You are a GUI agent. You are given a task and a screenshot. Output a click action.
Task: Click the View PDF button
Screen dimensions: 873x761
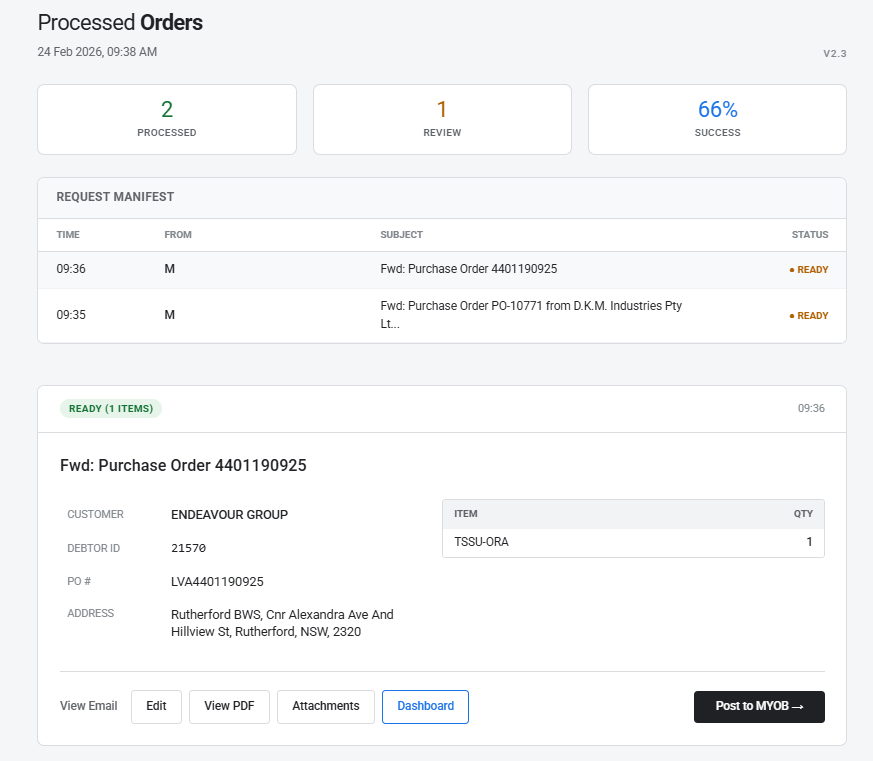coord(229,706)
